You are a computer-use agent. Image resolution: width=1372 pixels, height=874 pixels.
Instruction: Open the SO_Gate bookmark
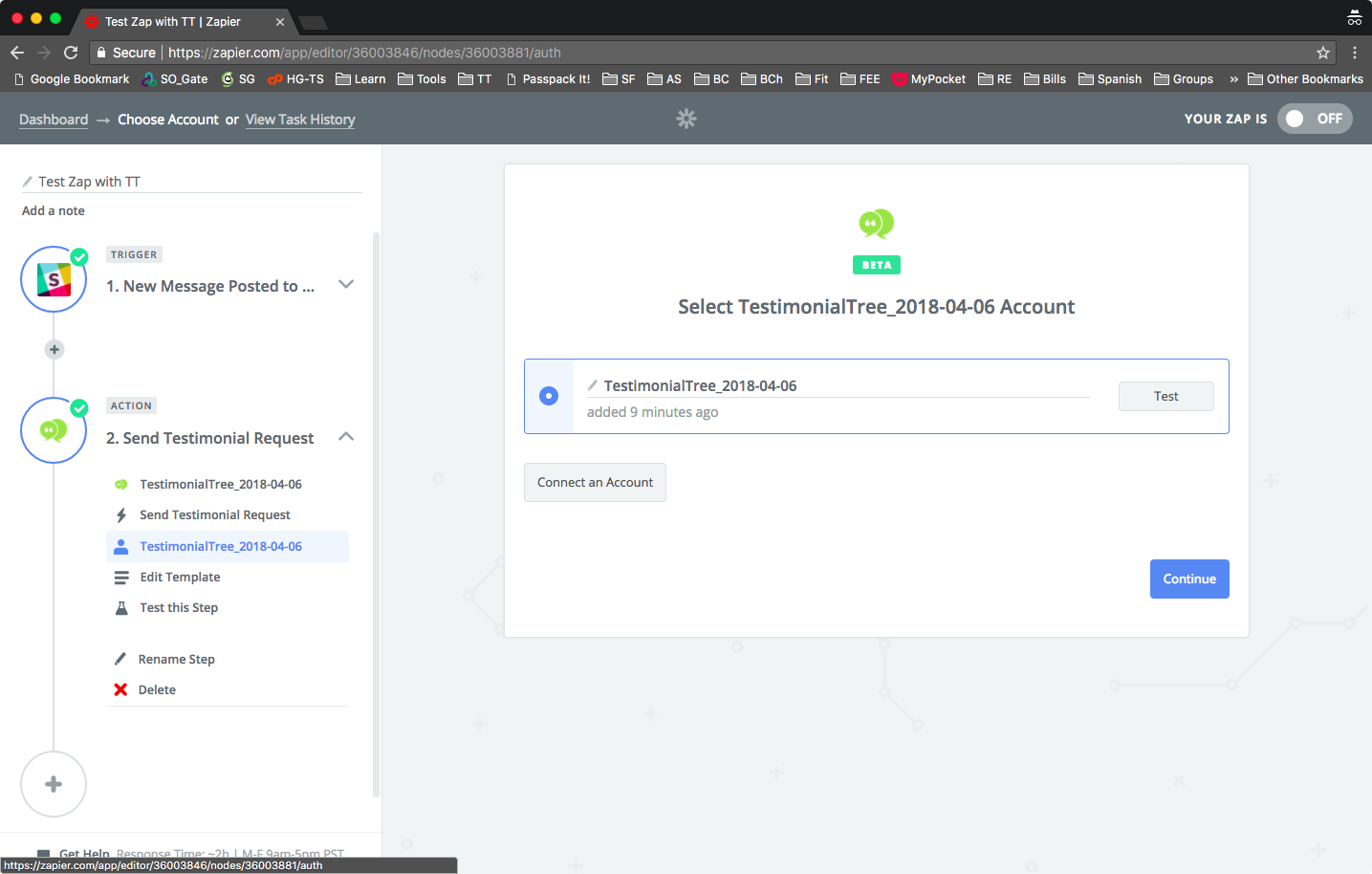175,79
